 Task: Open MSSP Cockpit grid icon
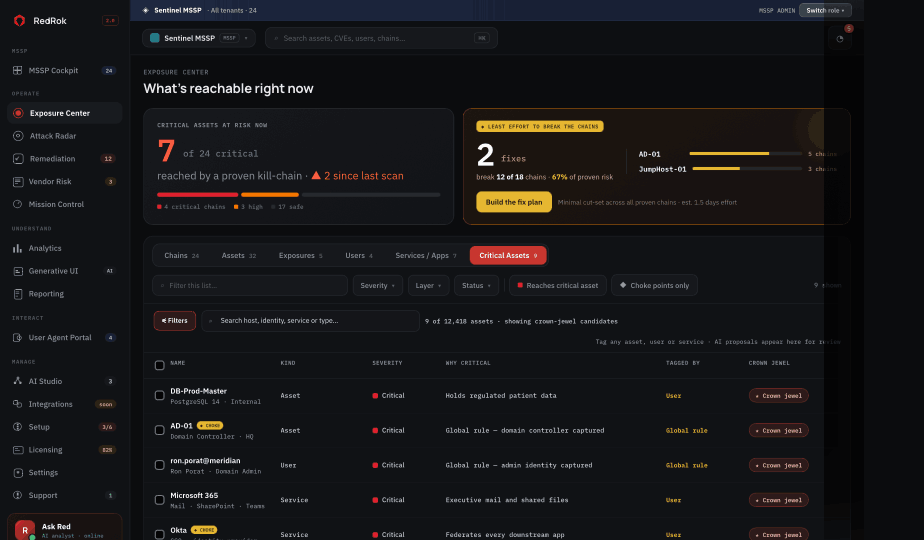18,70
